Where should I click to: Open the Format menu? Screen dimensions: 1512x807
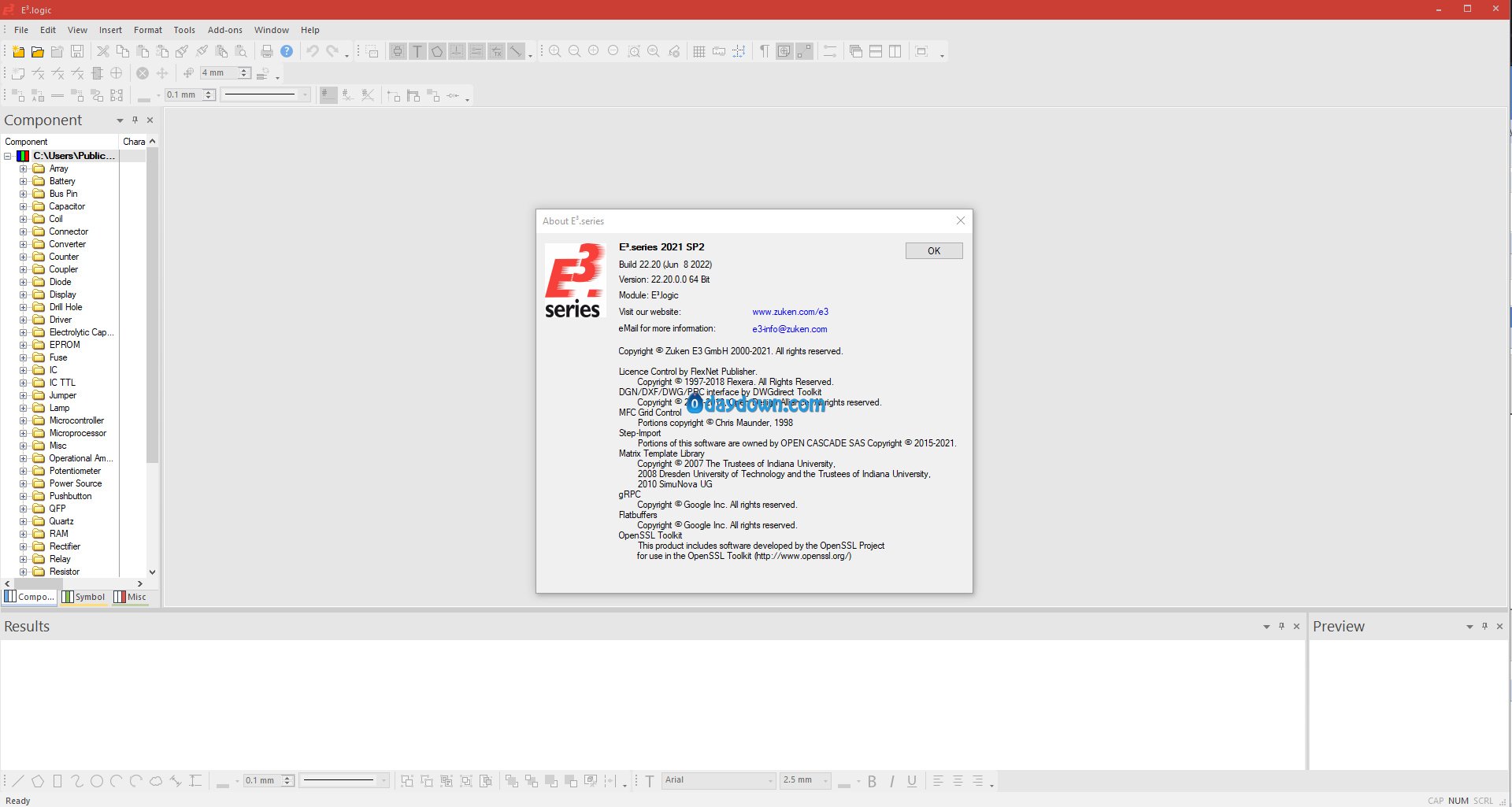(148, 30)
